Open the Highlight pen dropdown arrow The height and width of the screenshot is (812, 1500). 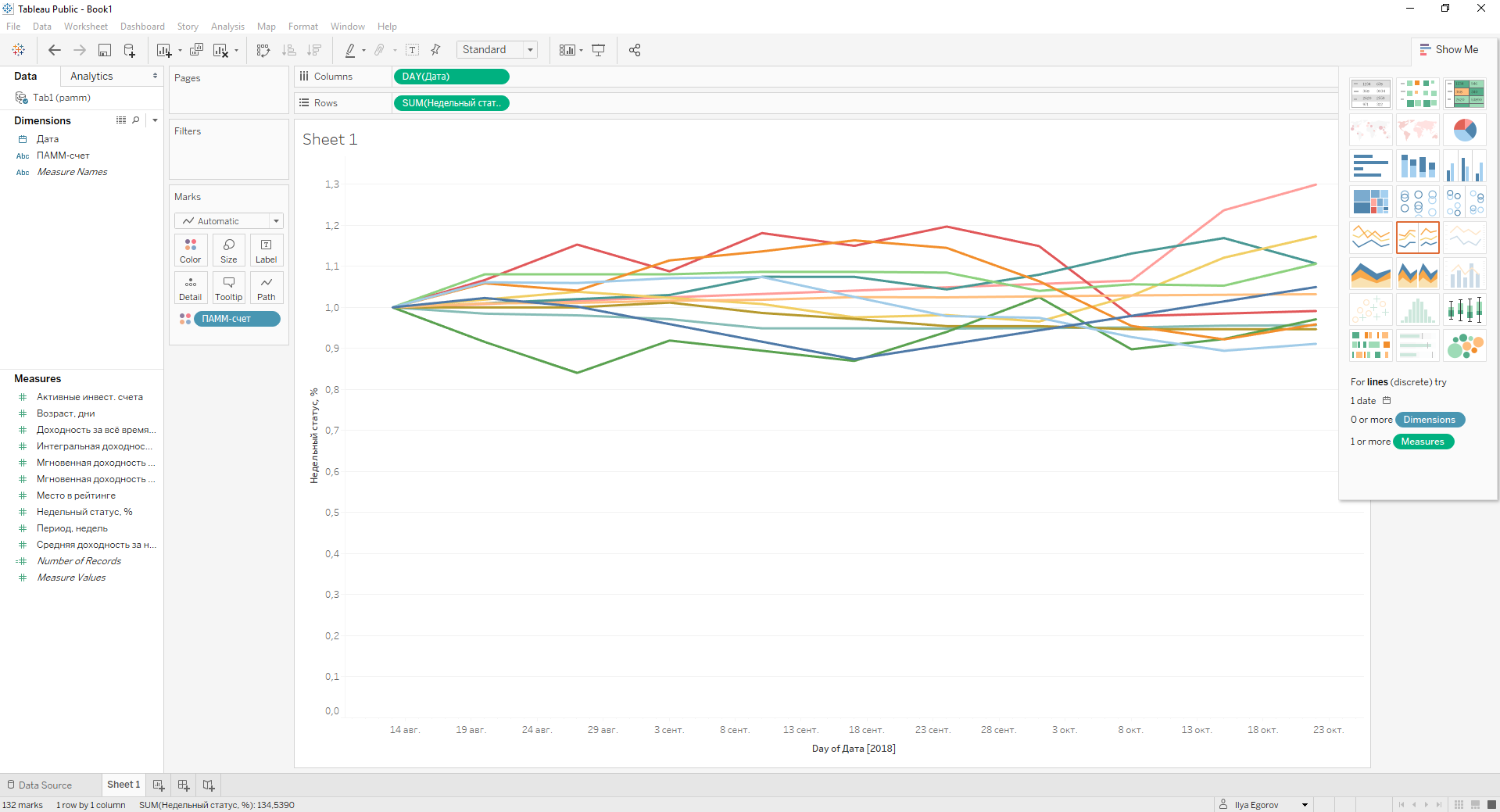[x=363, y=51]
